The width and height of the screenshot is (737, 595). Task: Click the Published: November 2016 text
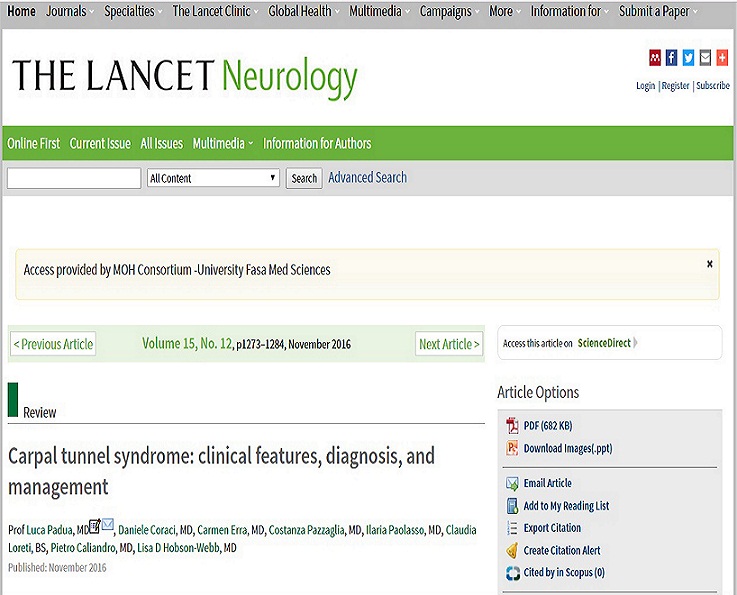click(57, 568)
